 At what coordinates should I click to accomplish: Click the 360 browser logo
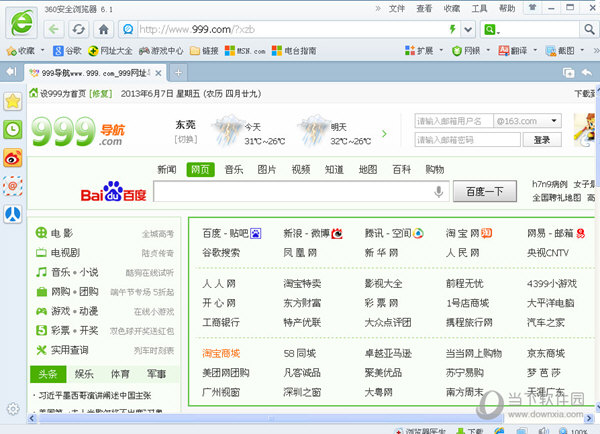22,23
